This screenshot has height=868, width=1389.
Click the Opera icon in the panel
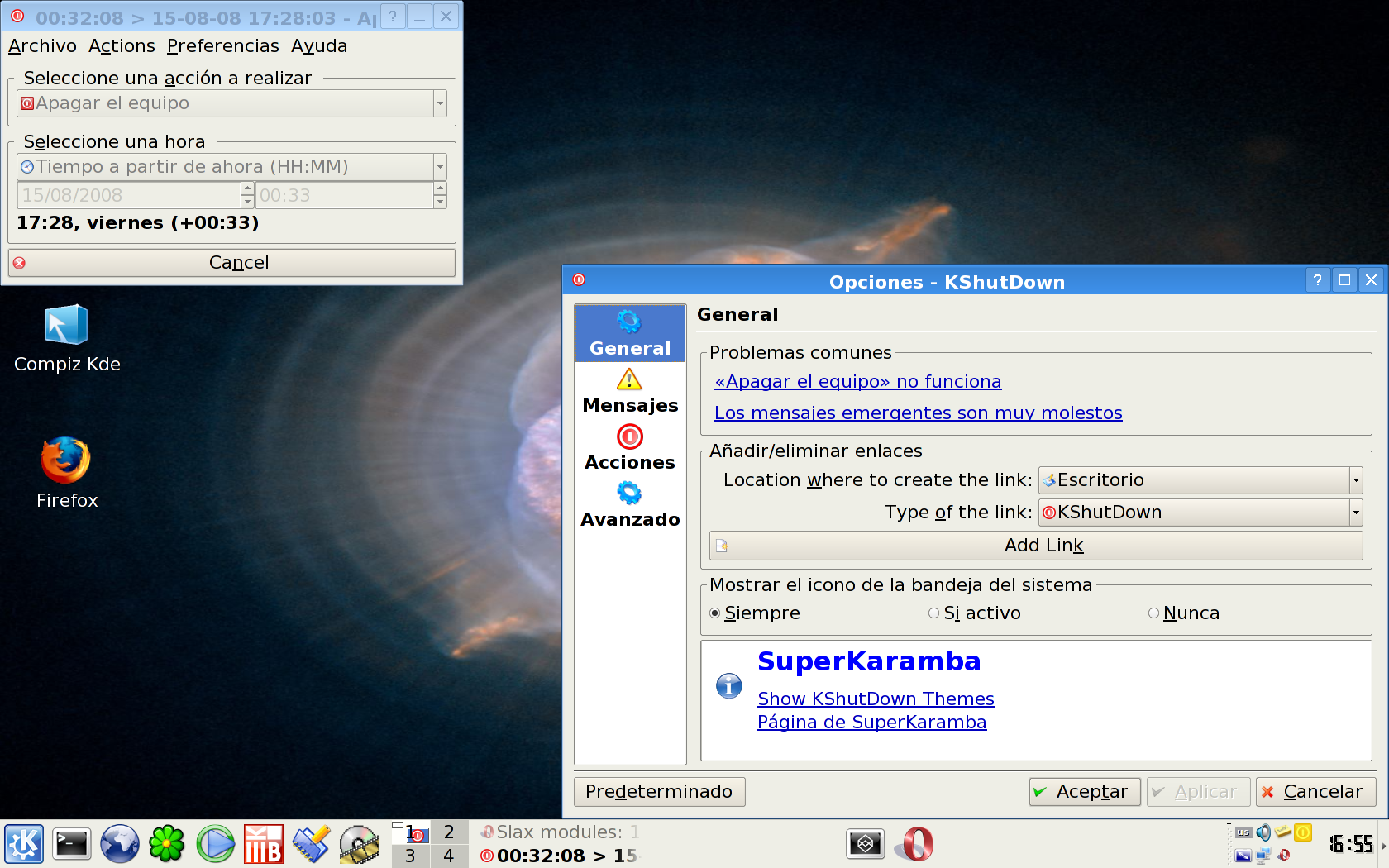coord(918,844)
